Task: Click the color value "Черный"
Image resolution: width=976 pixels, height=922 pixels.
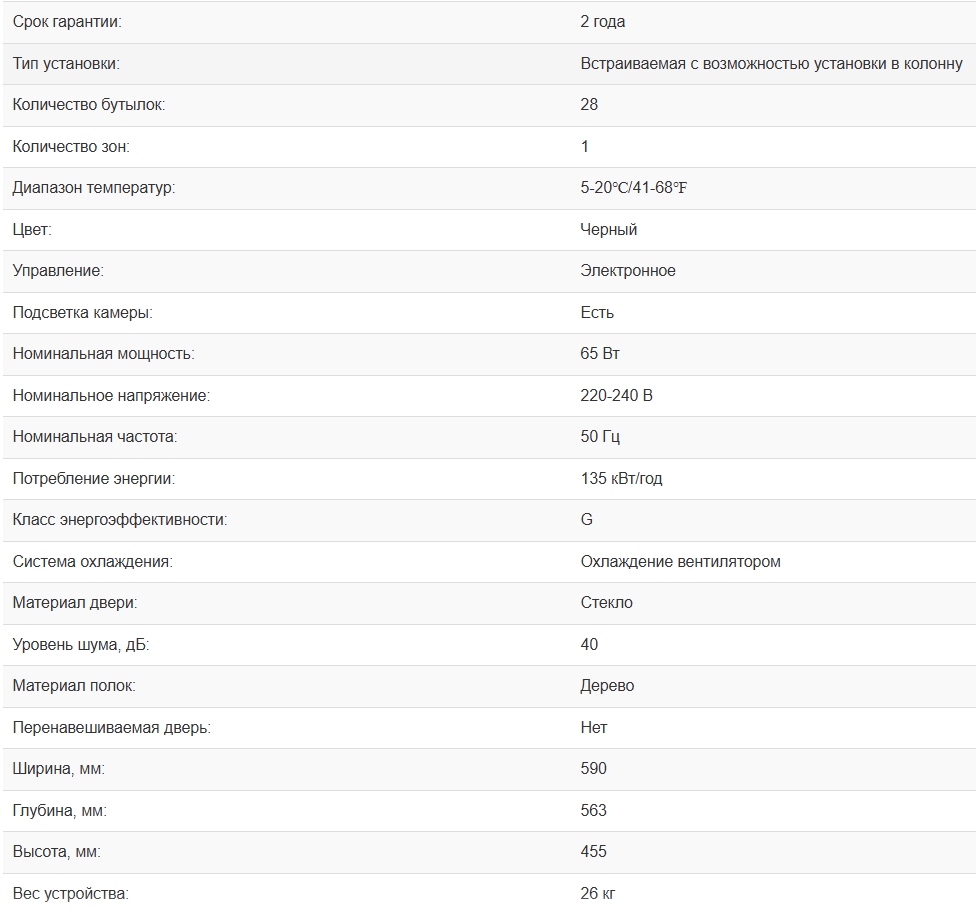Action: click(608, 230)
